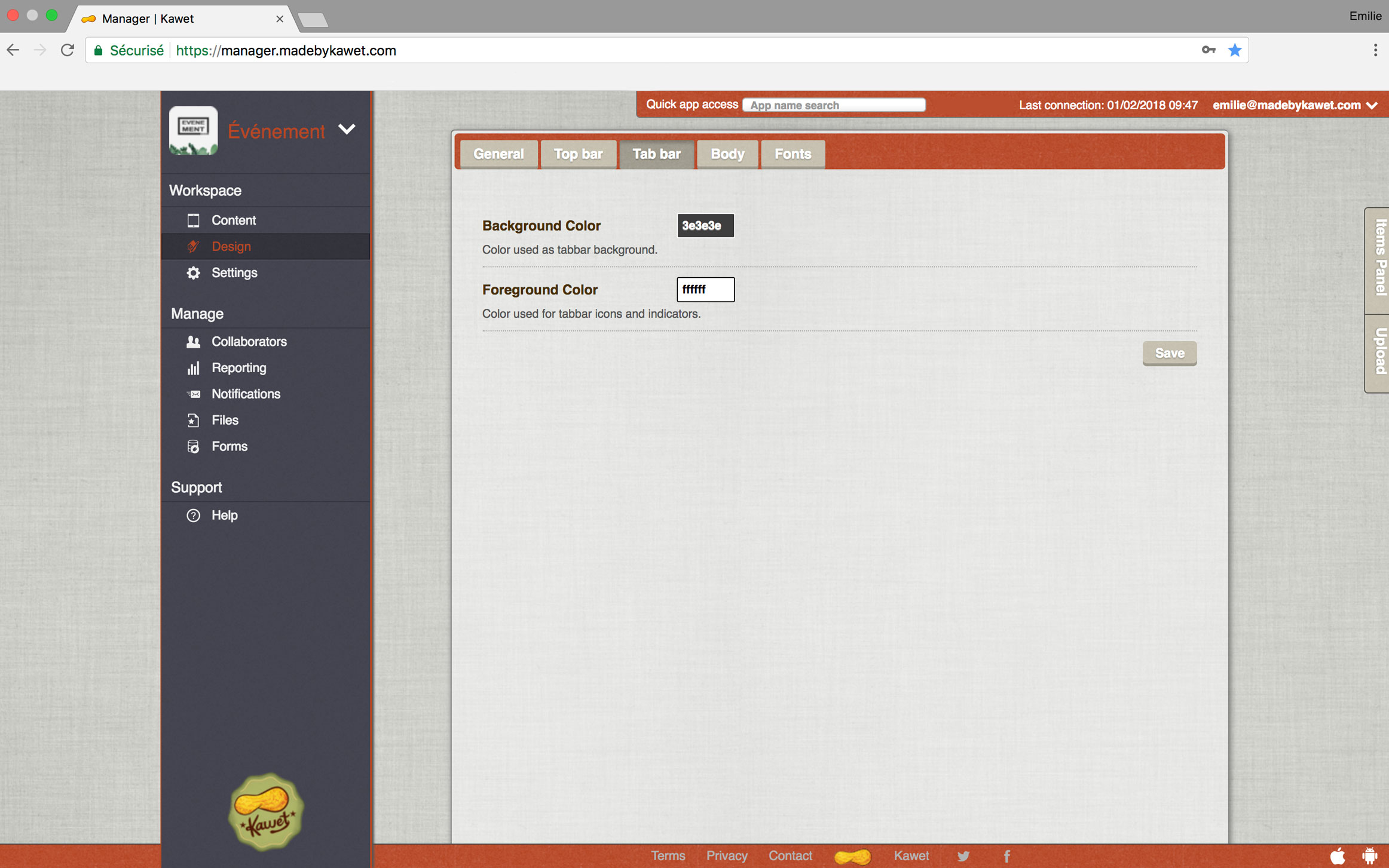This screenshot has width=1389, height=868.
Task: Click the Kawet peanut logo in footer
Action: (855, 855)
